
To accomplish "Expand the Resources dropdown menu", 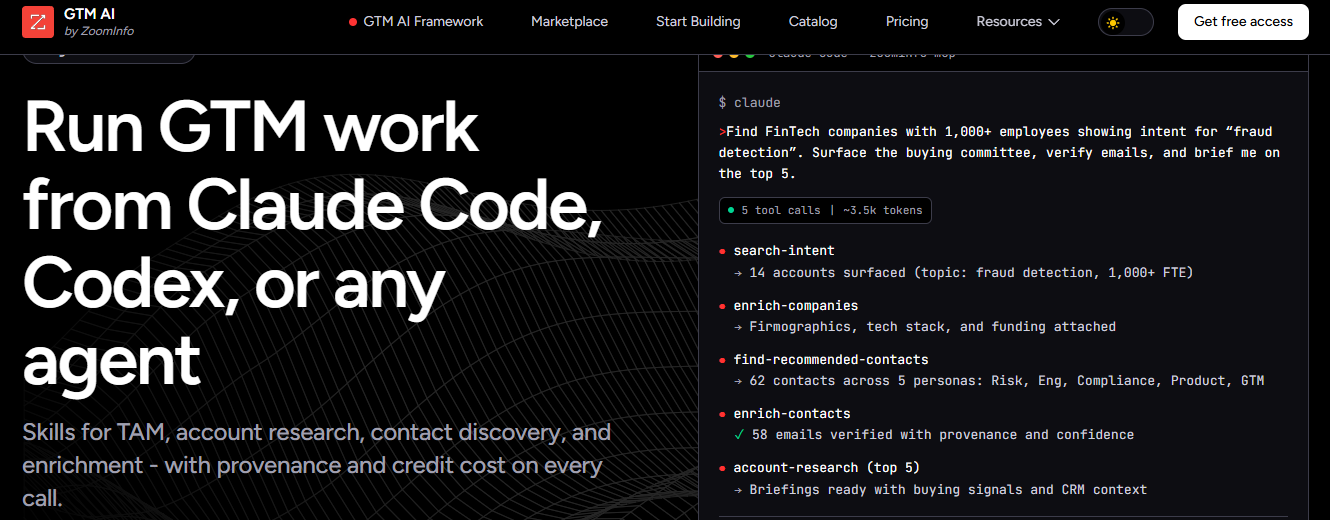I will 1018,22.
